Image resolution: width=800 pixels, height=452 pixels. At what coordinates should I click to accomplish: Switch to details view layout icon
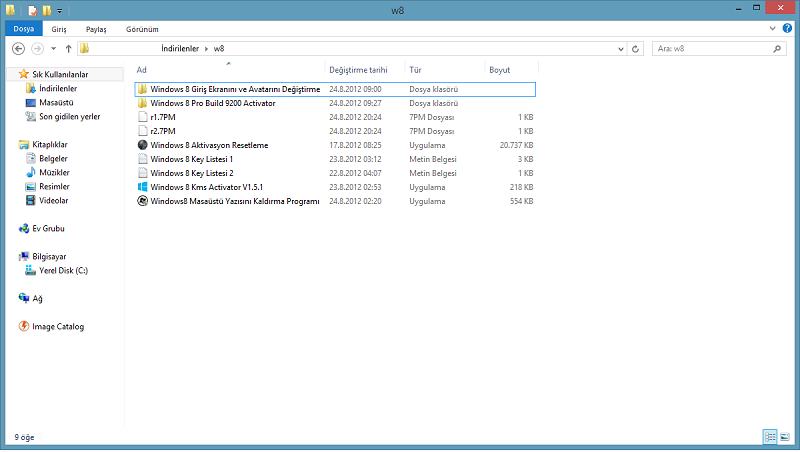coord(770,437)
